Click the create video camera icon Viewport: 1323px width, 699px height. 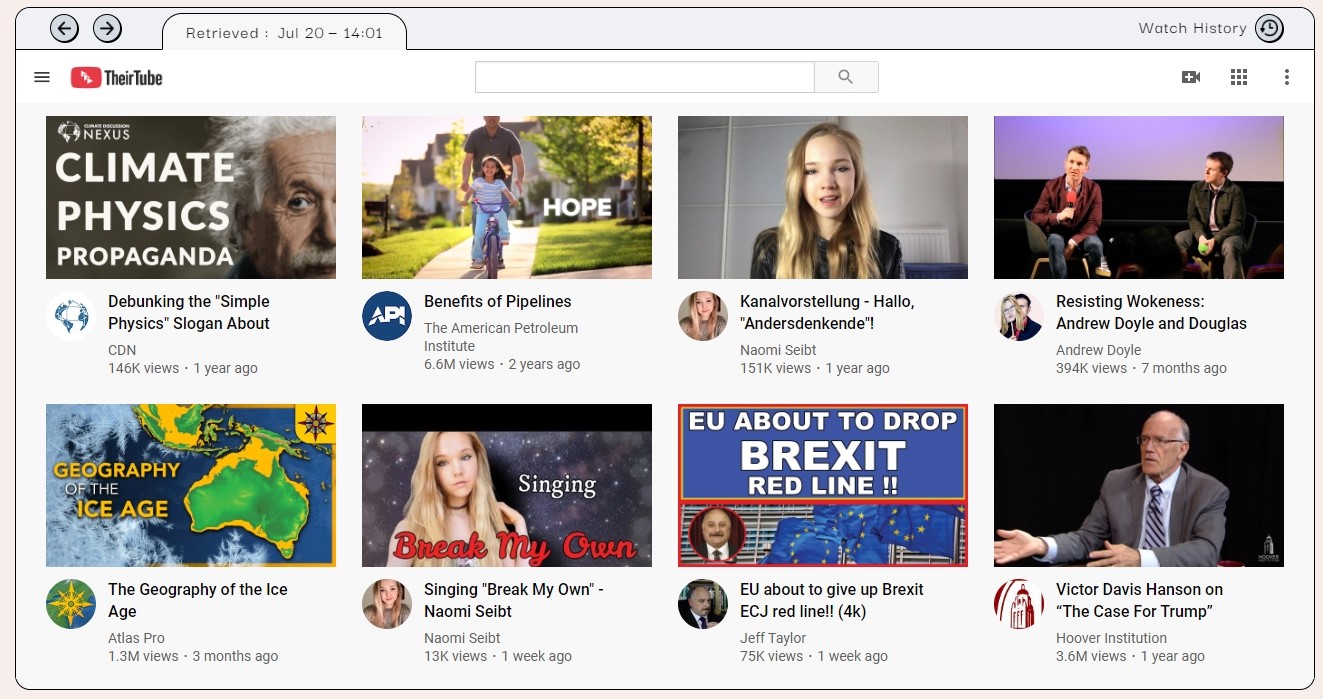(x=1191, y=77)
